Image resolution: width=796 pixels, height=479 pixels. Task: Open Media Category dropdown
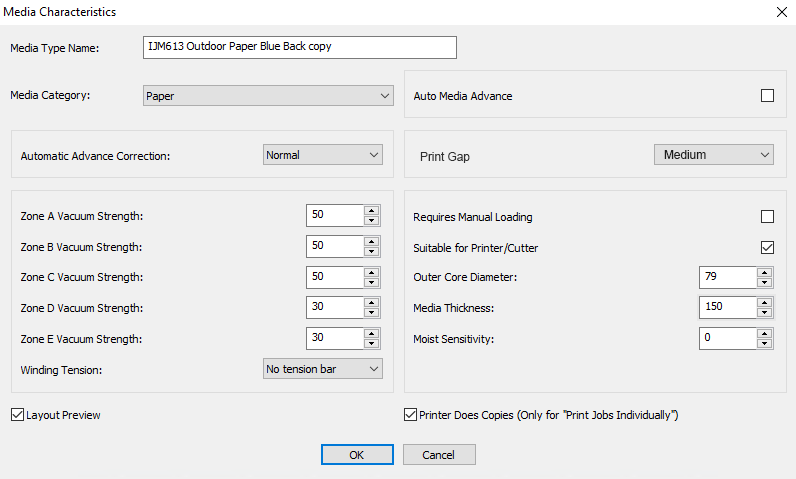[x=267, y=96]
